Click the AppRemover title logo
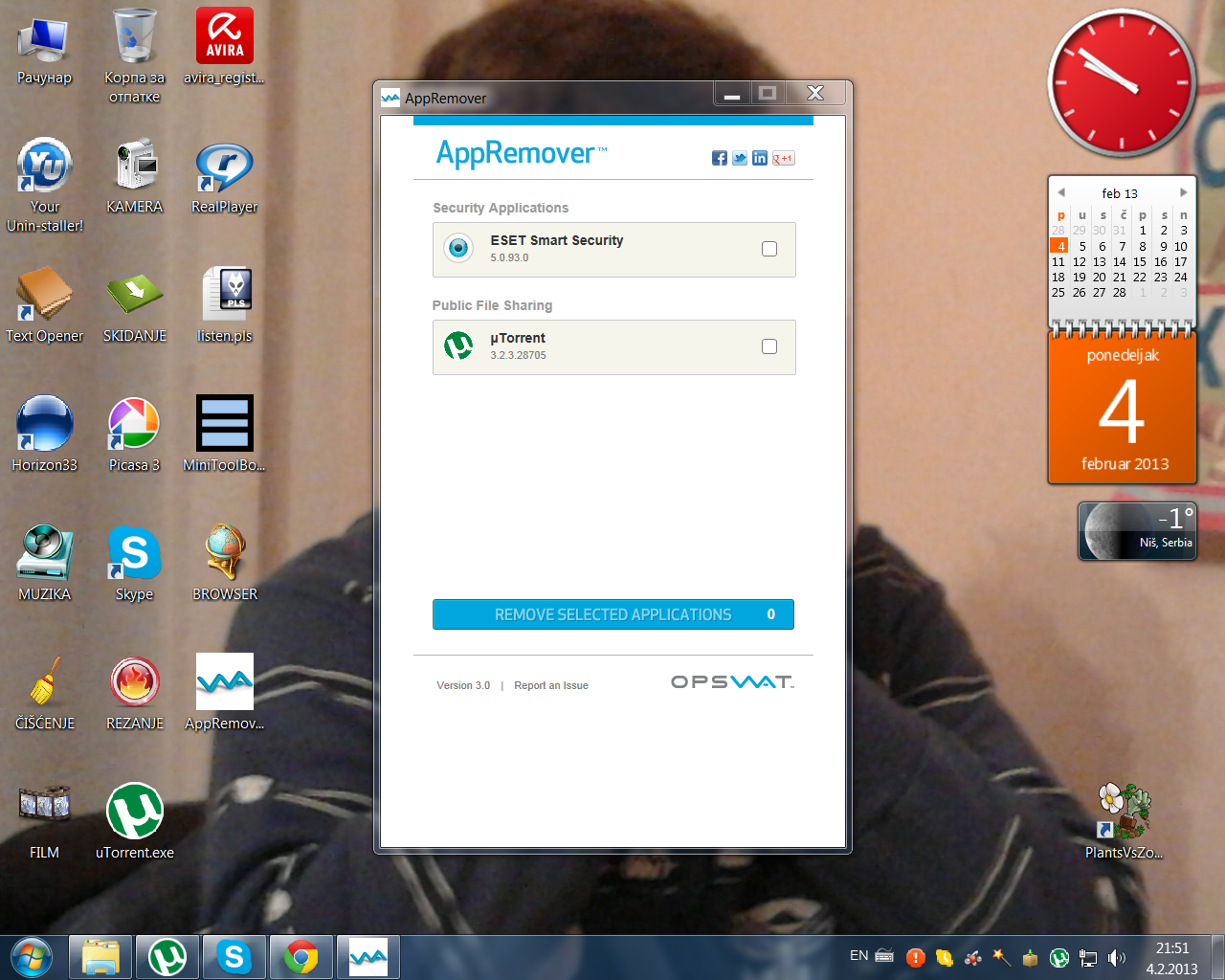 522,153
